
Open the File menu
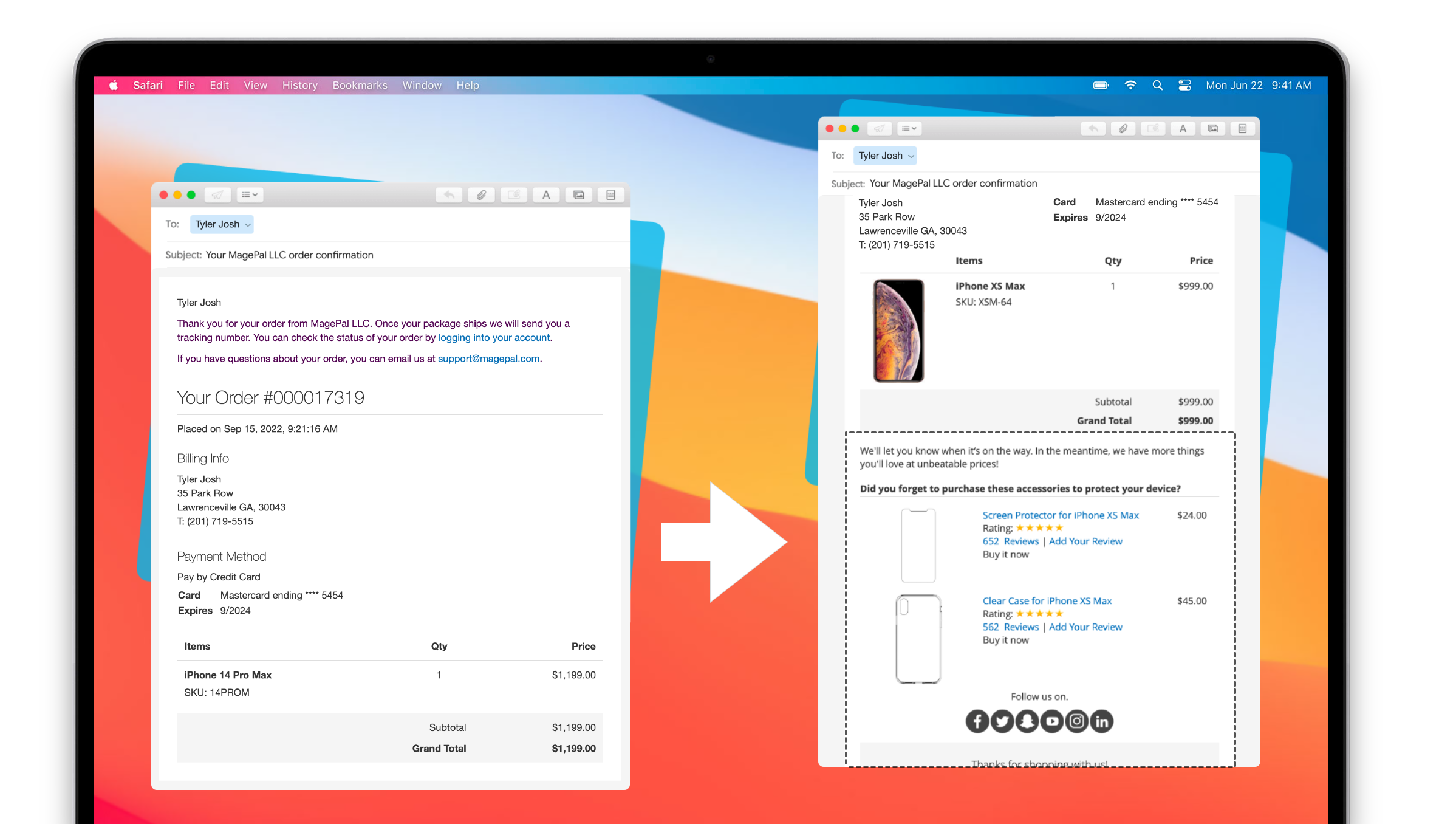[x=186, y=85]
